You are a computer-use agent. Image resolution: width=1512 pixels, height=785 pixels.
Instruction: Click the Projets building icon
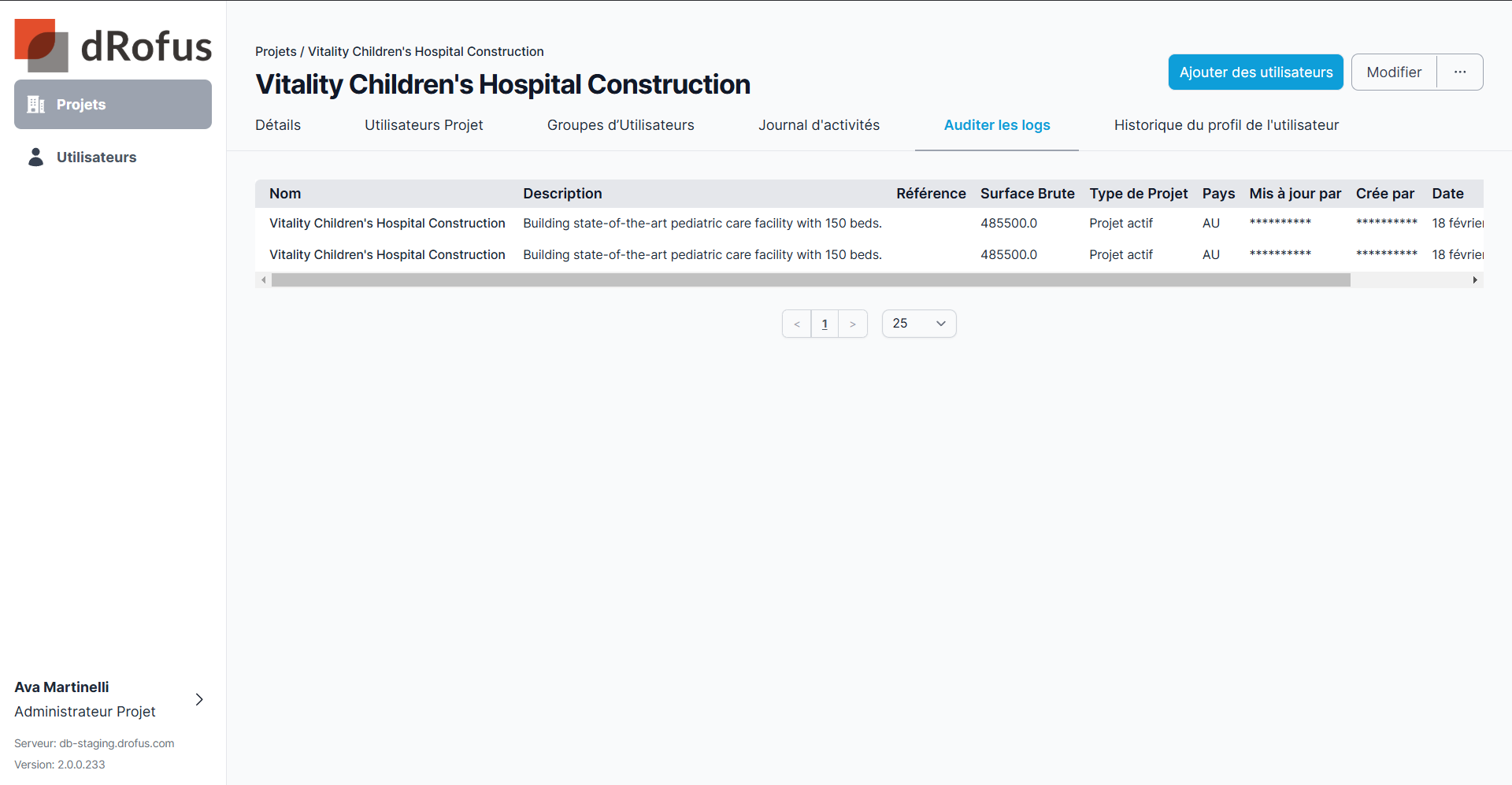click(x=35, y=105)
